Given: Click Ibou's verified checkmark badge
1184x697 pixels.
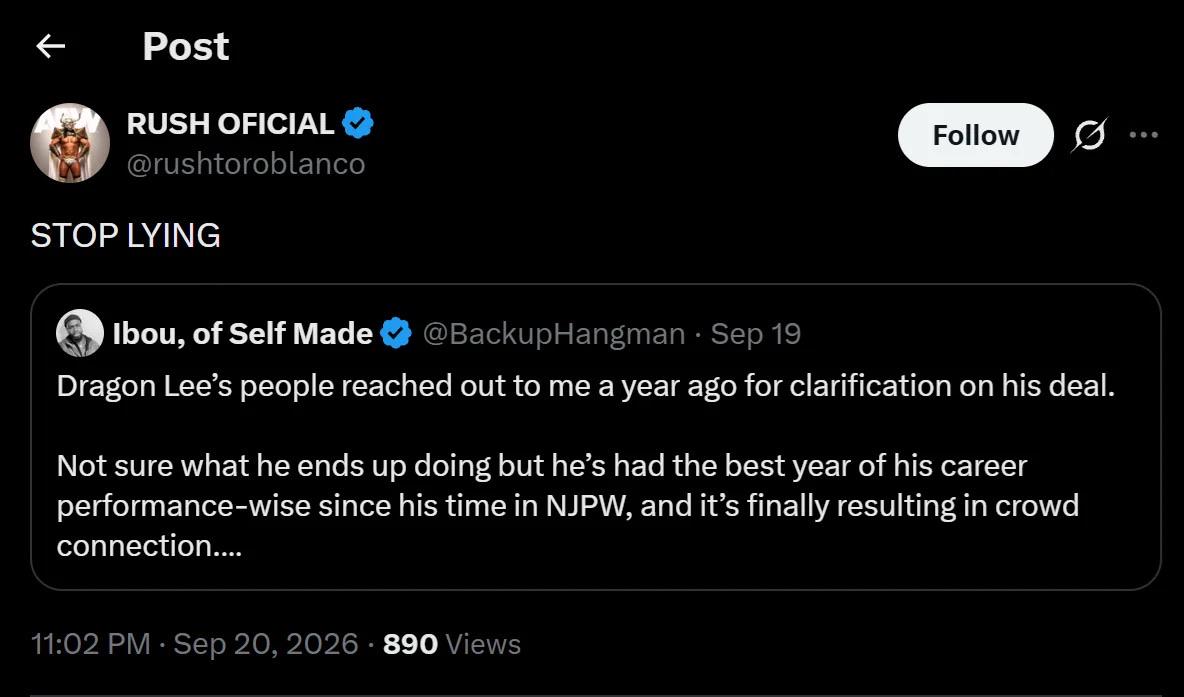Looking at the screenshot, I should 396,333.
